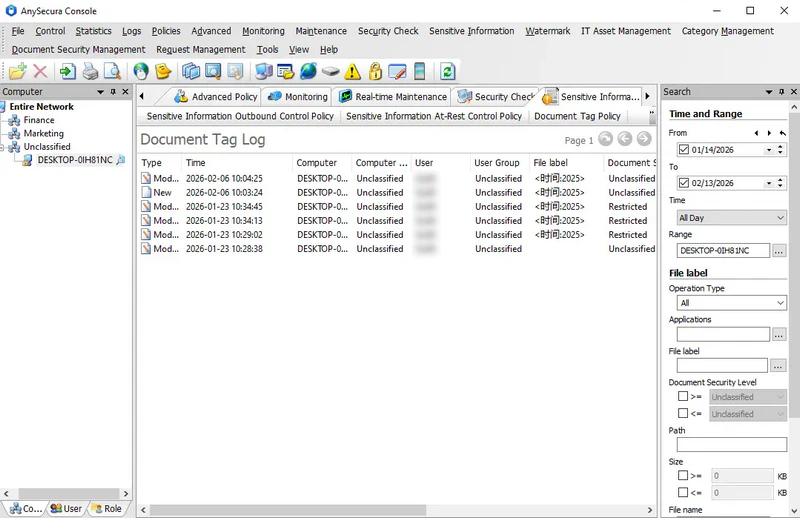This screenshot has width=800, height=518.
Task: Open print preview magnifier page icon
Action: tap(112, 71)
